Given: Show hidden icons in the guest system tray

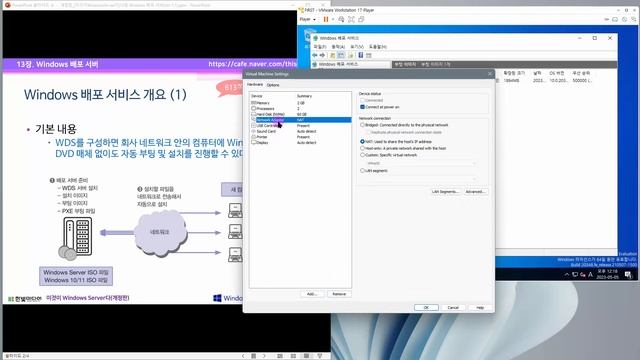Looking at the screenshot, I should [x=567, y=274].
